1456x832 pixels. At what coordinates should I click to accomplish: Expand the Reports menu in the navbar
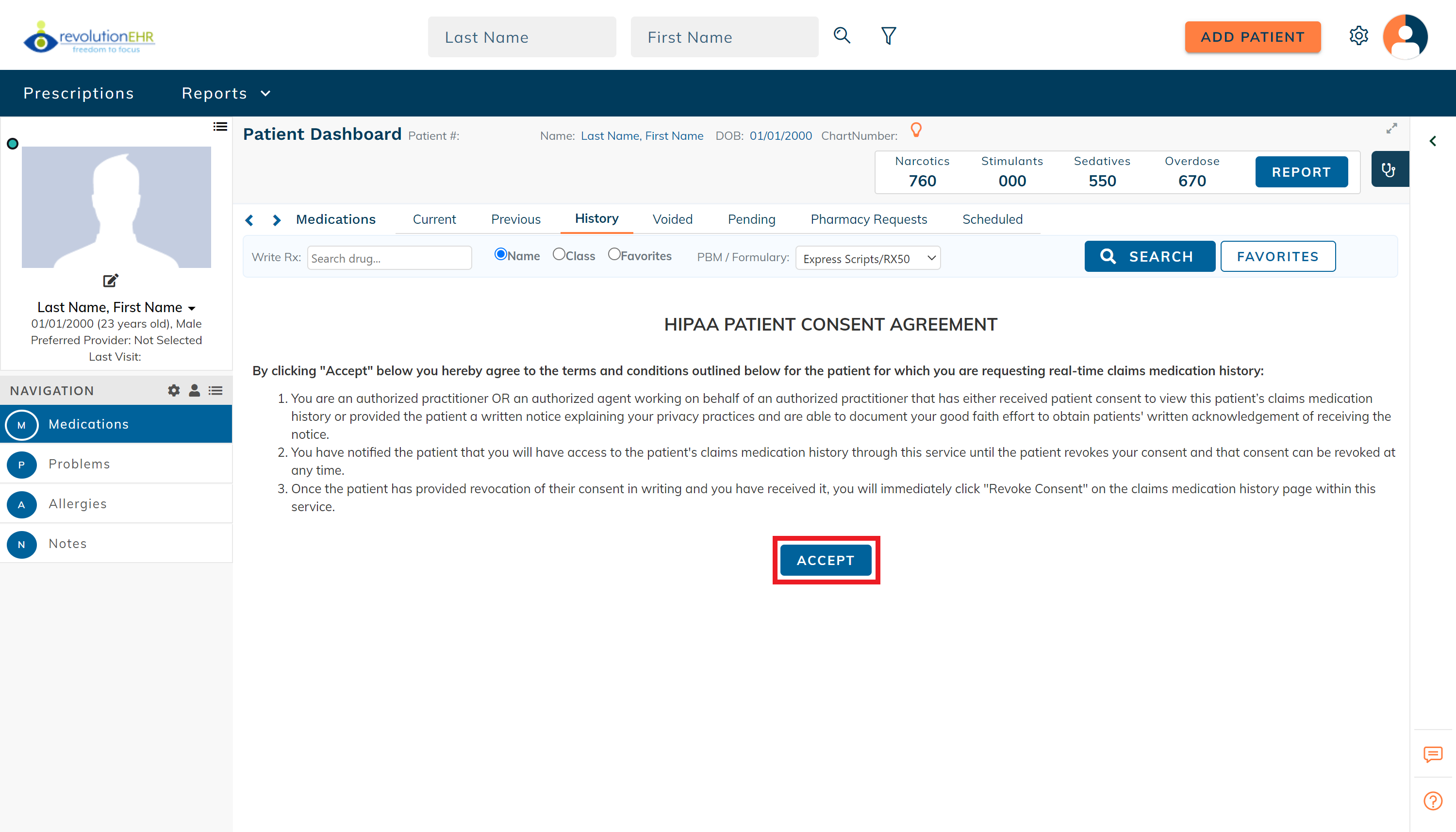click(x=226, y=93)
